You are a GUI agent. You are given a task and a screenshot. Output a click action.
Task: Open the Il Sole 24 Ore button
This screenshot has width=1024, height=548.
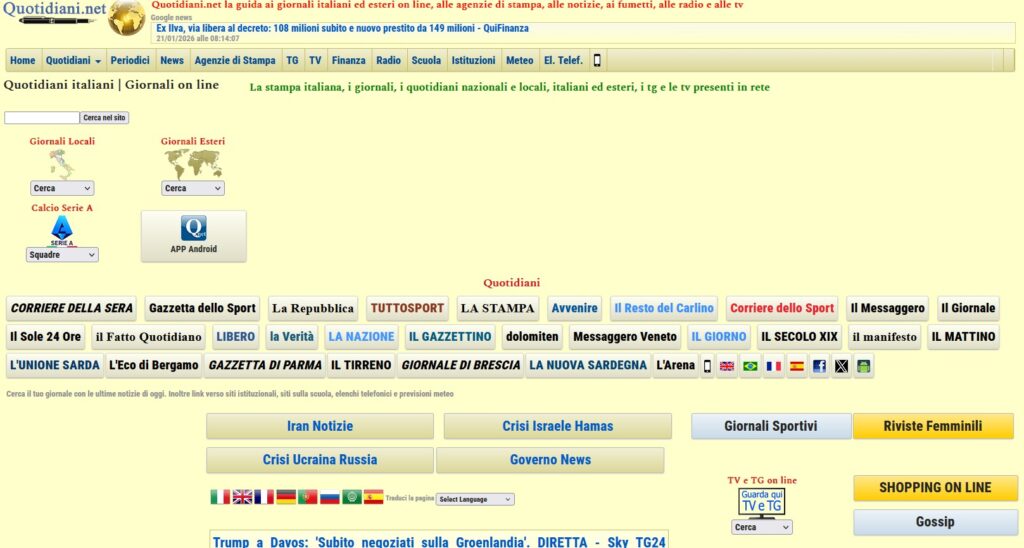click(x=46, y=337)
